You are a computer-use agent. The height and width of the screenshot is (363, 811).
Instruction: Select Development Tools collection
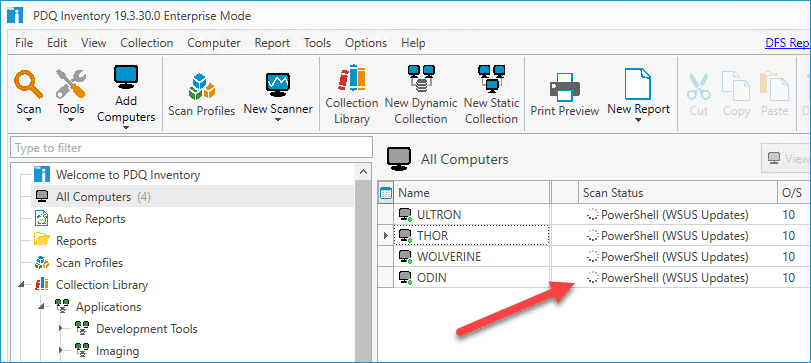click(146, 328)
